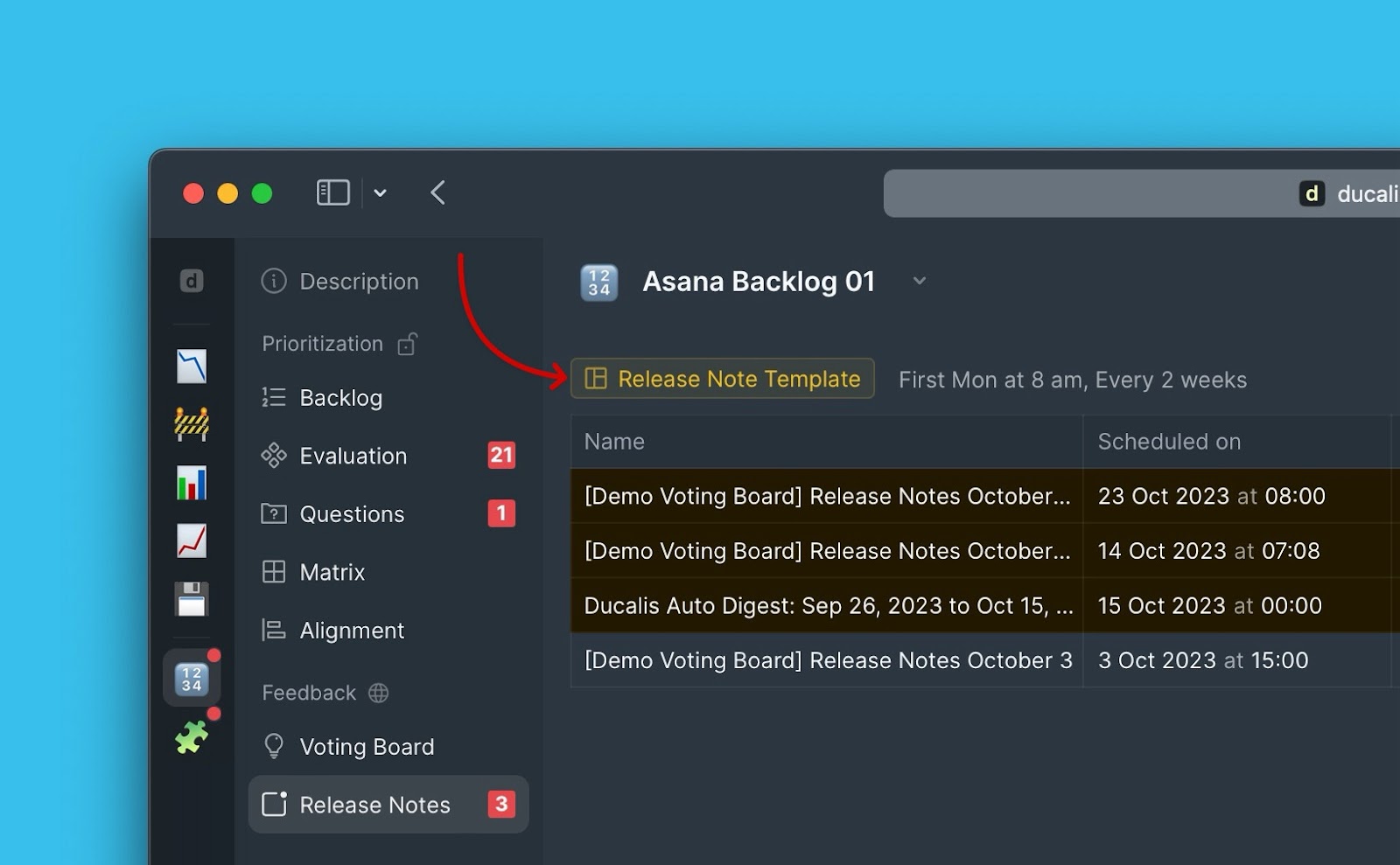Switch to the Evaluation section
Screen dimensions: 1400x865
(x=353, y=456)
